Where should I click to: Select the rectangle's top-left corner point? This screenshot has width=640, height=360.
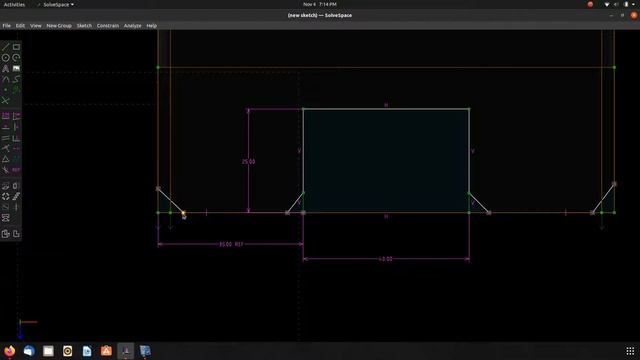click(303, 109)
